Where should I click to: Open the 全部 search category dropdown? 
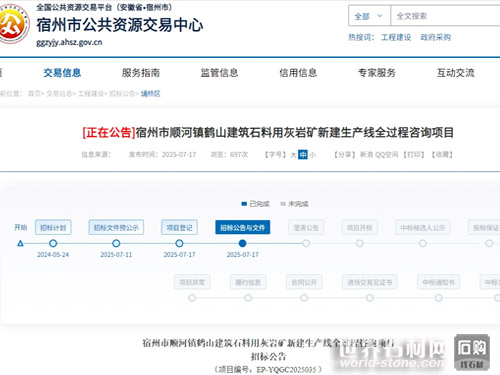point(369,16)
